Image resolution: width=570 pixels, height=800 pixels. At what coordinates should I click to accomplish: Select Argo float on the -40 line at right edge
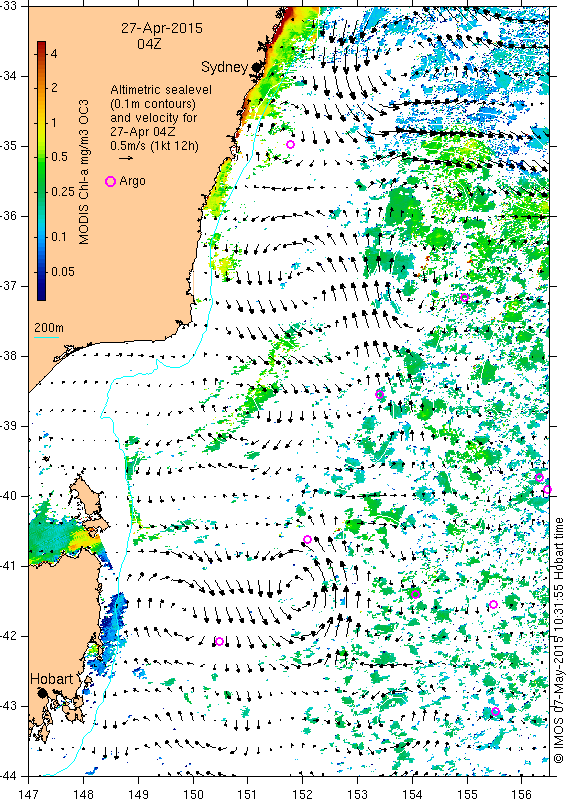point(547,490)
